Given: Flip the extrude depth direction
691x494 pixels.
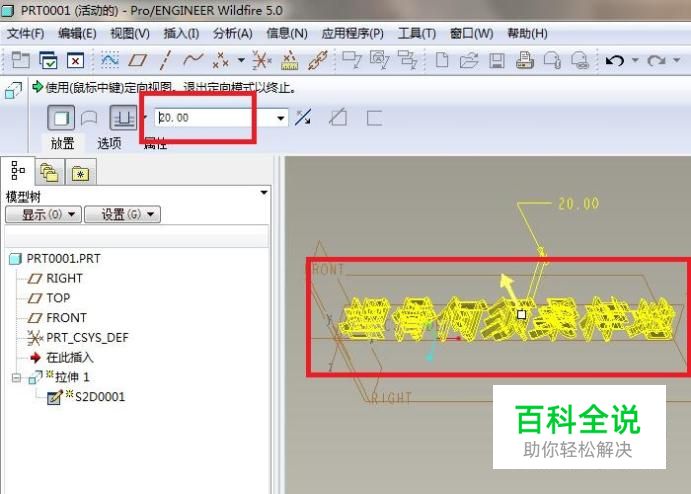Looking at the screenshot, I should (303, 117).
